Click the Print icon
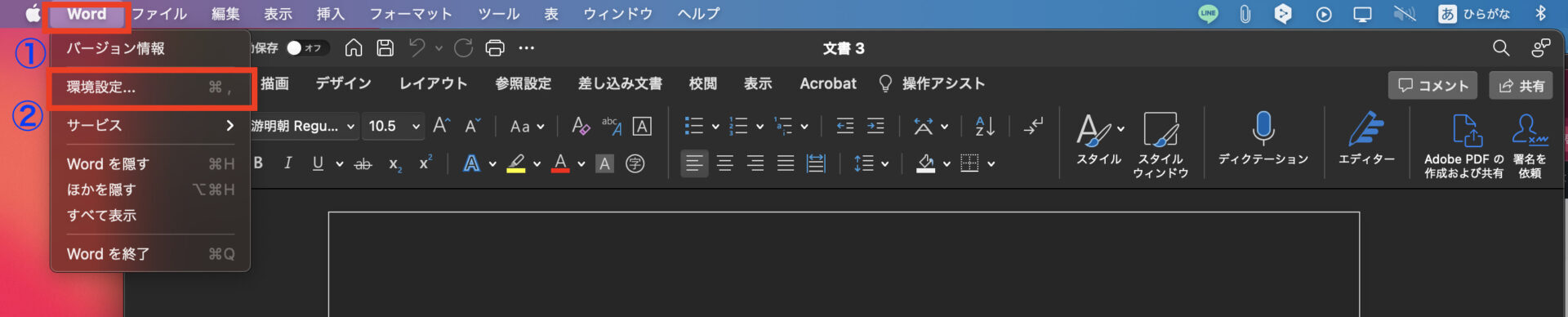Image resolution: width=1568 pixels, height=317 pixels. pyautogui.click(x=495, y=48)
